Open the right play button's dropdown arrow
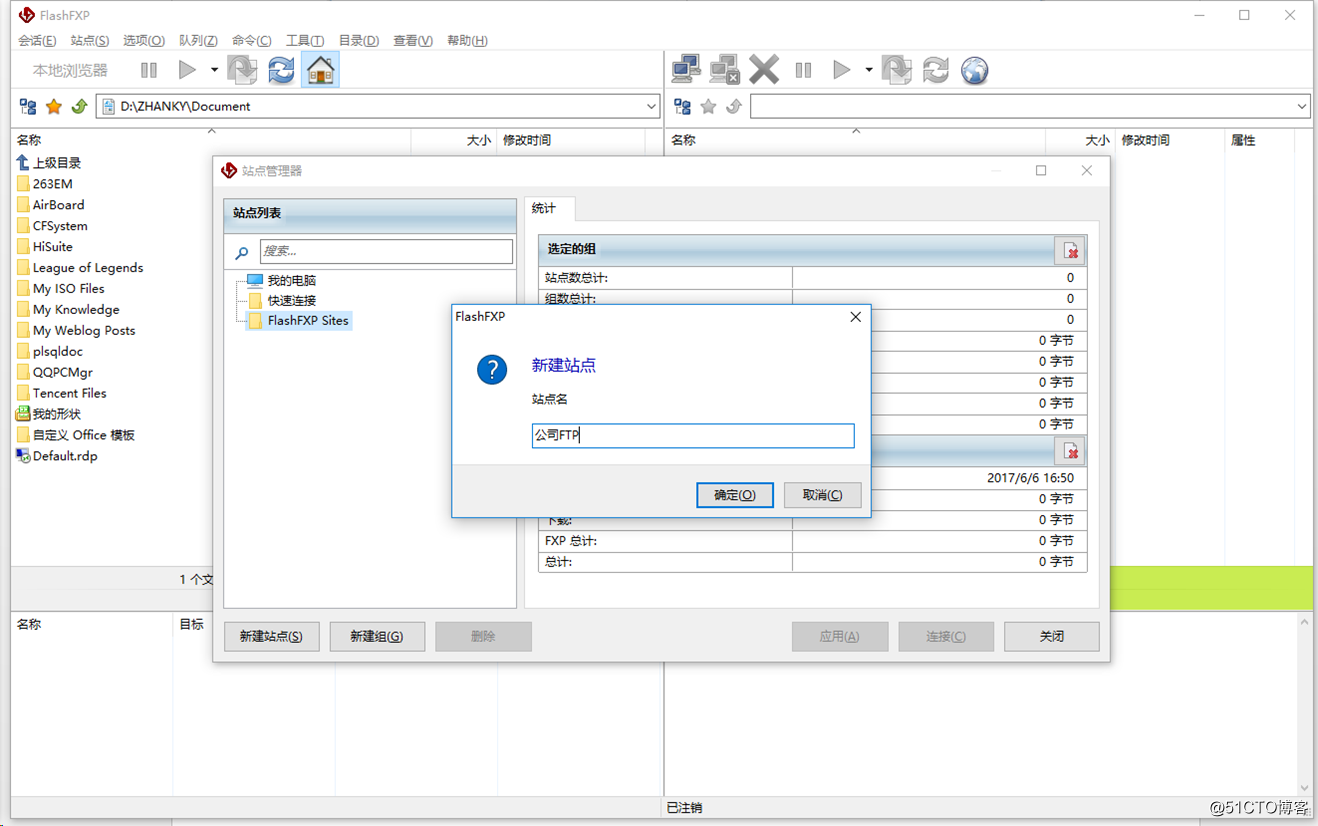 [869, 70]
